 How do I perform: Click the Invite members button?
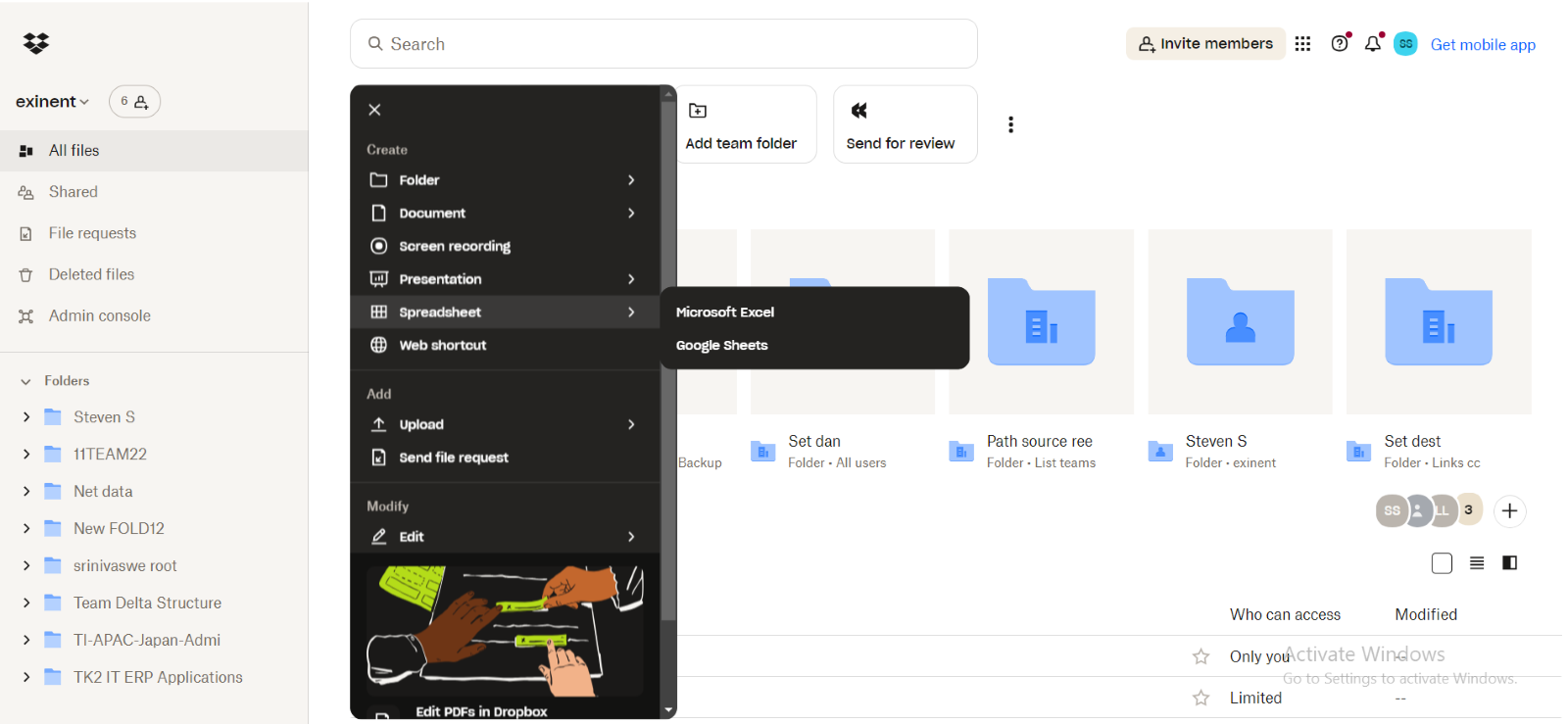coord(1205,44)
